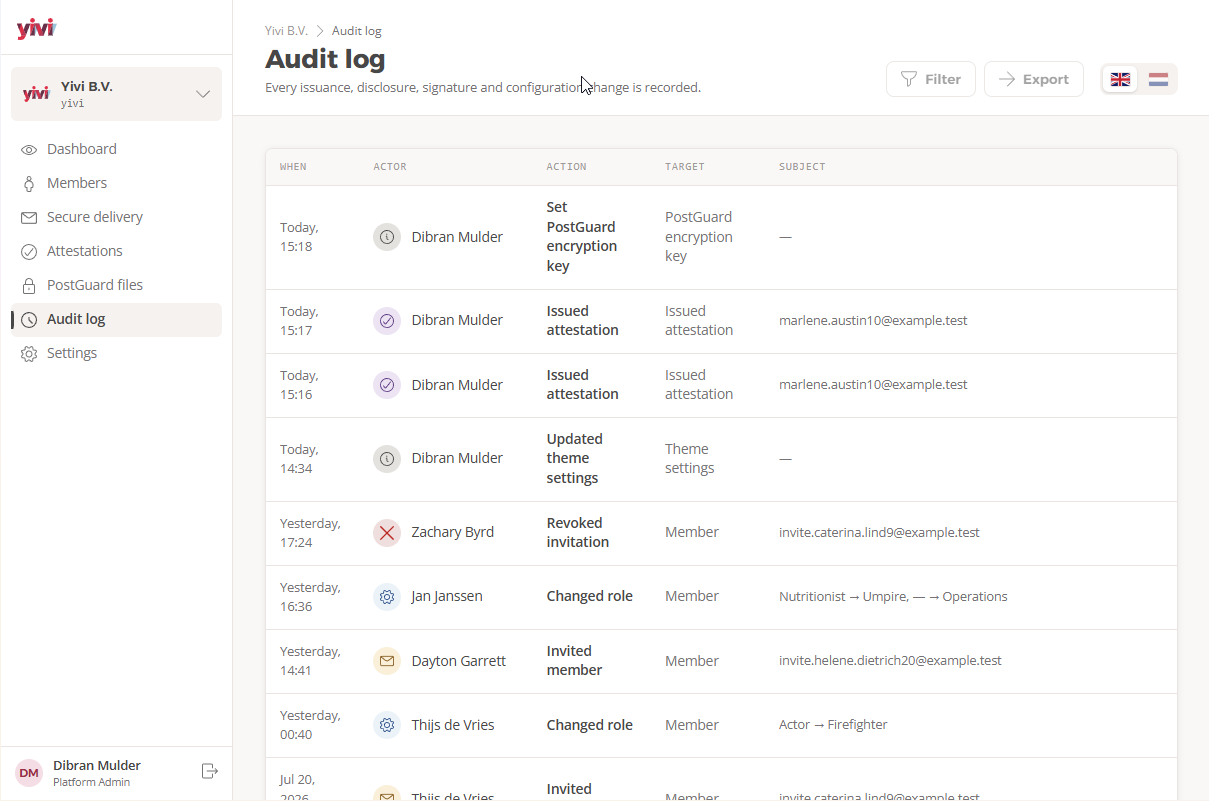Click the Yivi logo at top left
The height and width of the screenshot is (801, 1209).
pos(36,29)
